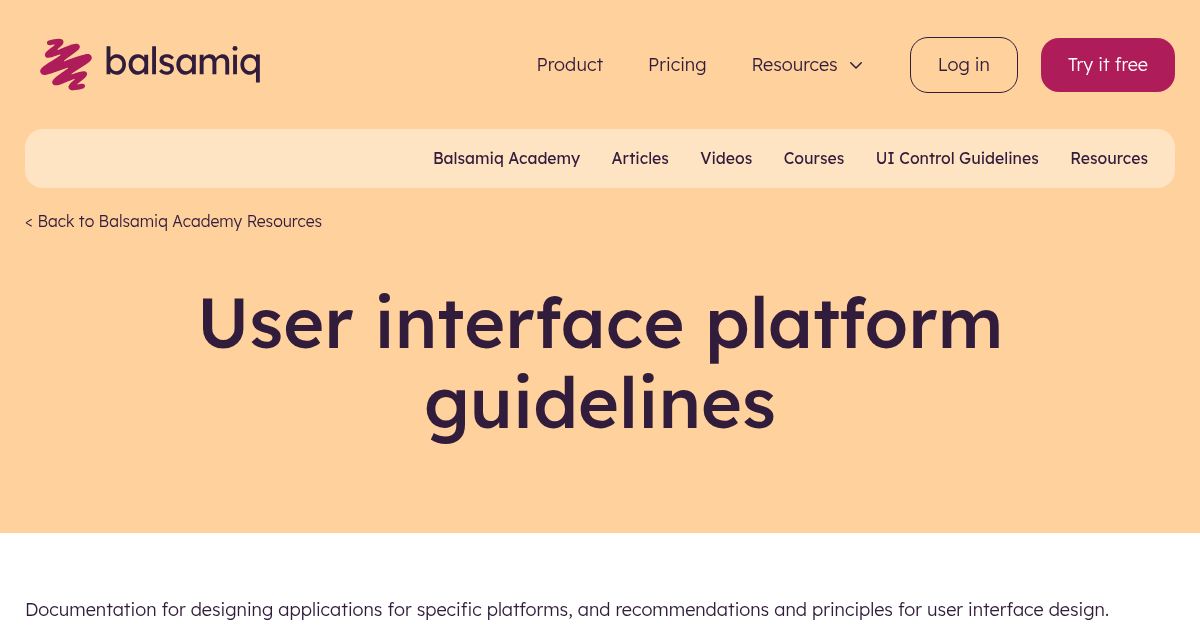Image resolution: width=1200 pixels, height=627 pixels.
Task: Click the less-than arrow before the back link
Action: tap(28, 221)
